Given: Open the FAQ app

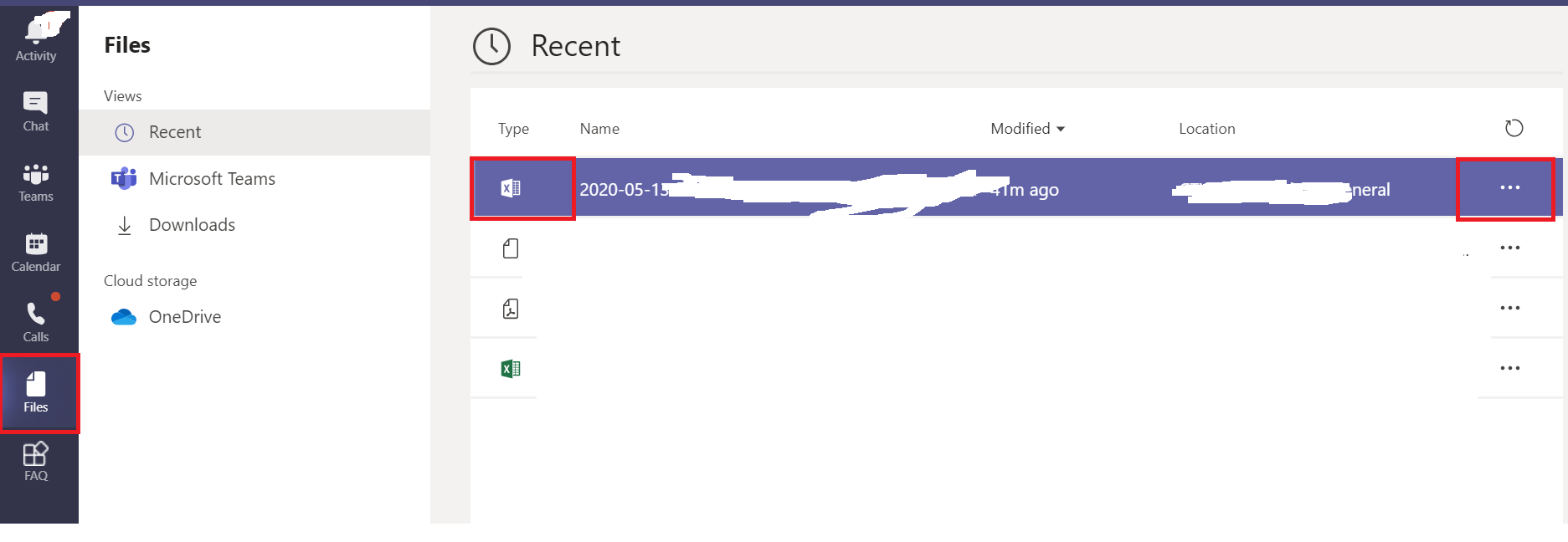Looking at the screenshot, I should point(36,462).
